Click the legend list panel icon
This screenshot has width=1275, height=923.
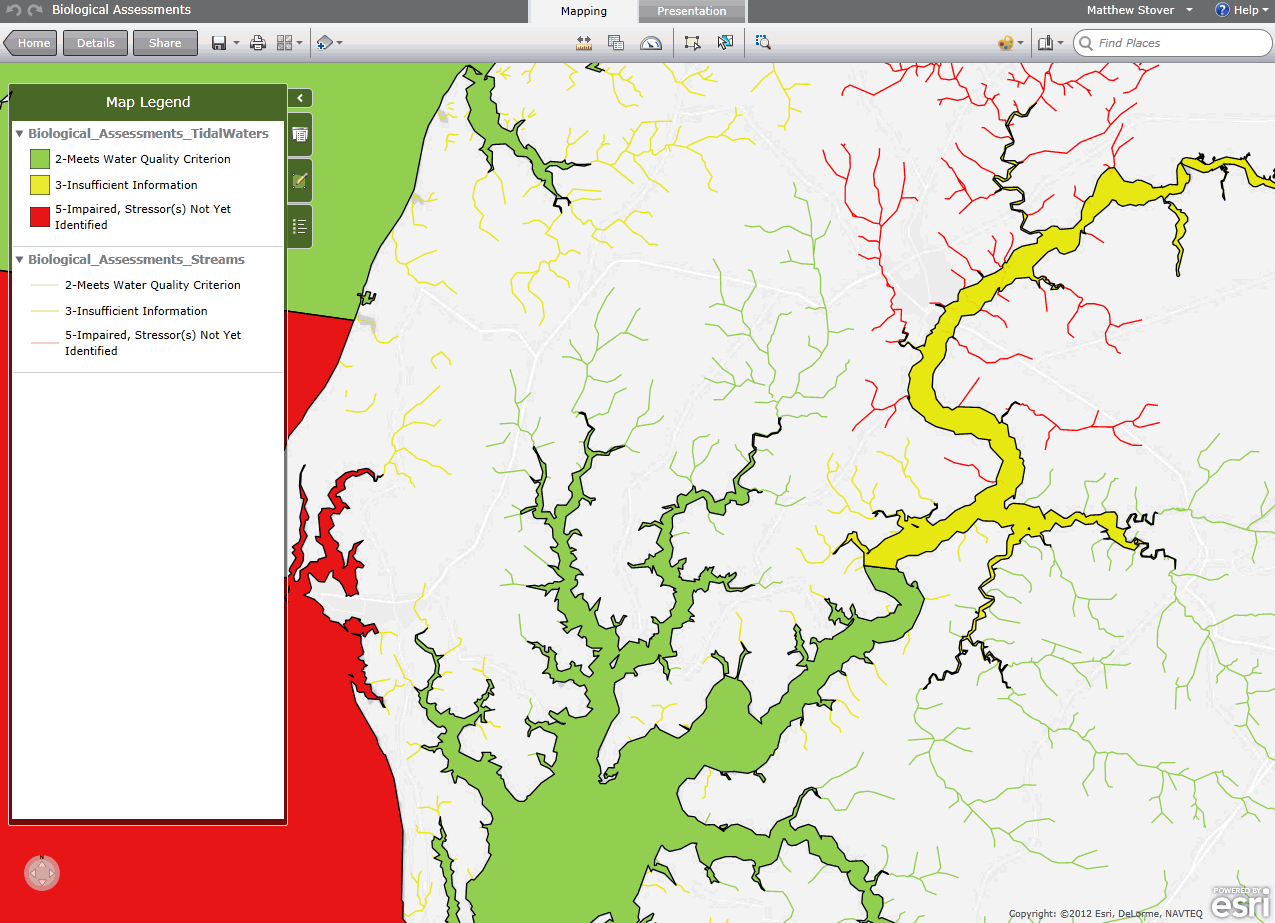300,227
